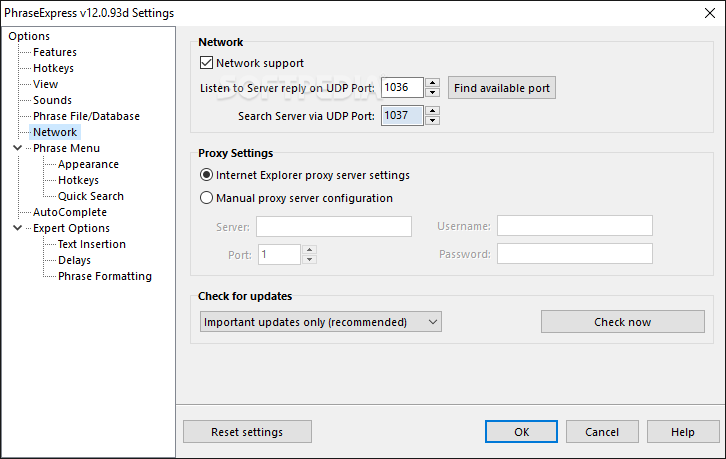The height and width of the screenshot is (459, 726).
Task: Increase the proxy Port value
Action: pyautogui.click(x=309, y=250)
